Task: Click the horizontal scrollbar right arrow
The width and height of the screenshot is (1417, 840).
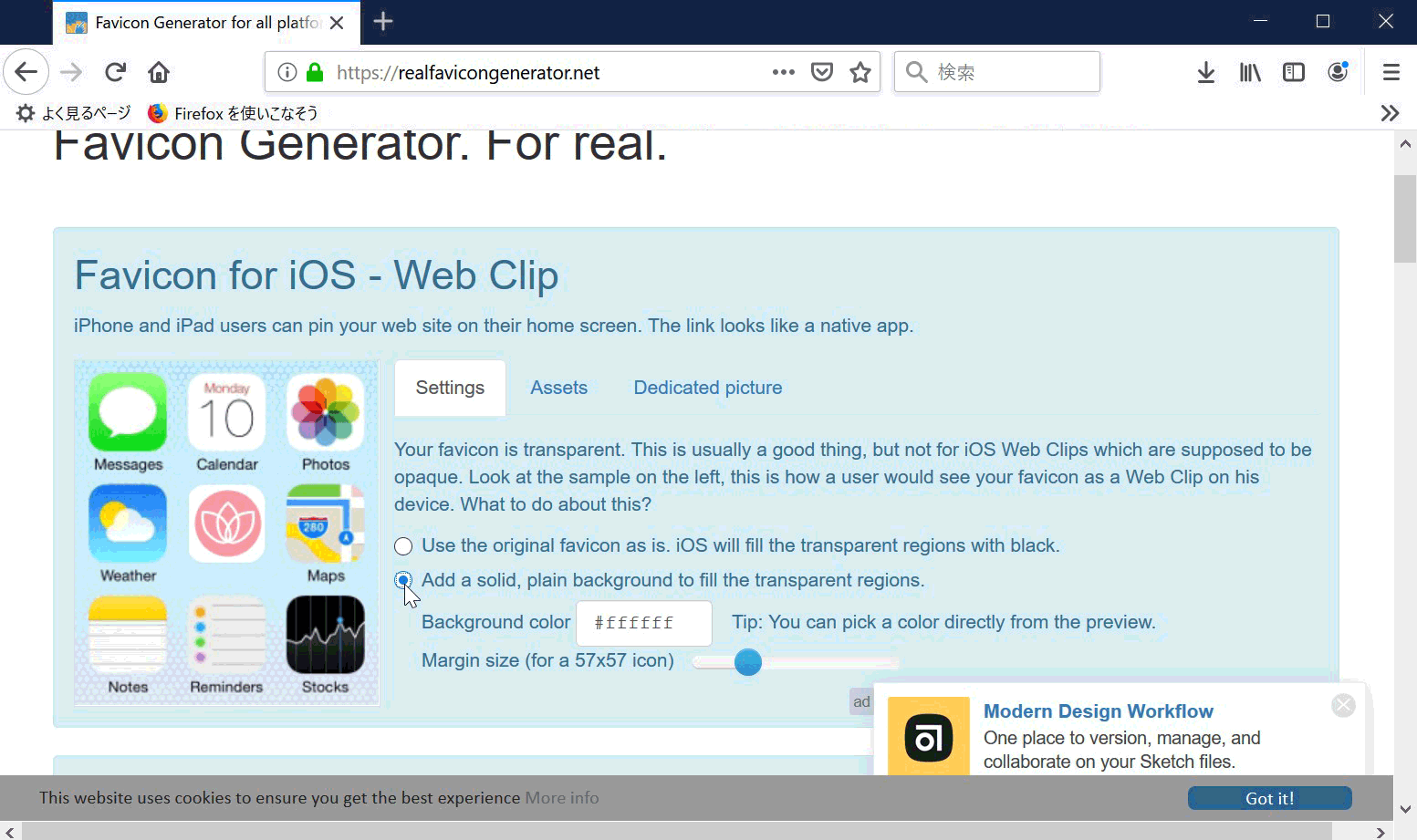Action: point(1381,832)
